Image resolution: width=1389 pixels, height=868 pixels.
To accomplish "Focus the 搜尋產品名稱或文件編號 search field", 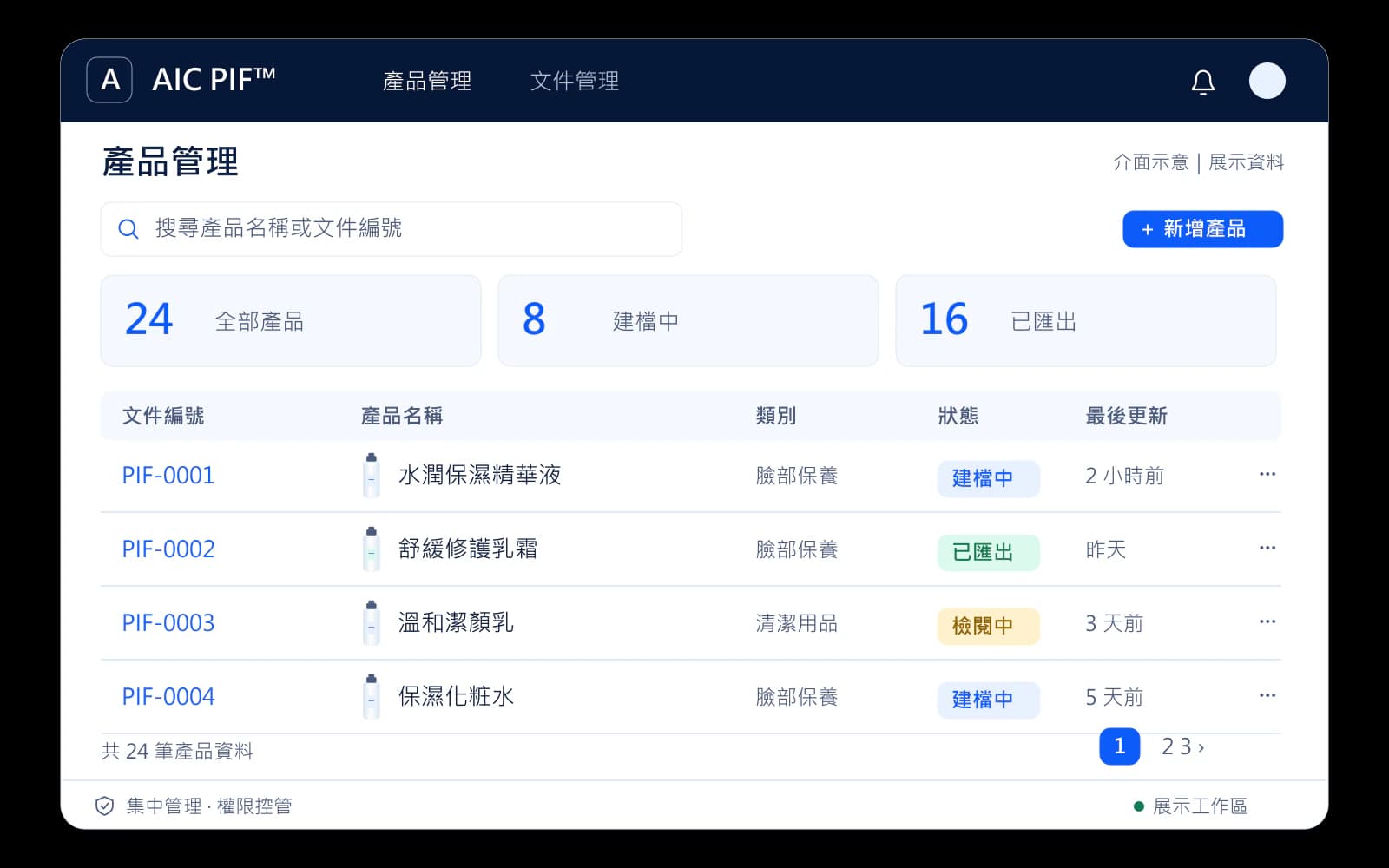I will tap(392, 229).
